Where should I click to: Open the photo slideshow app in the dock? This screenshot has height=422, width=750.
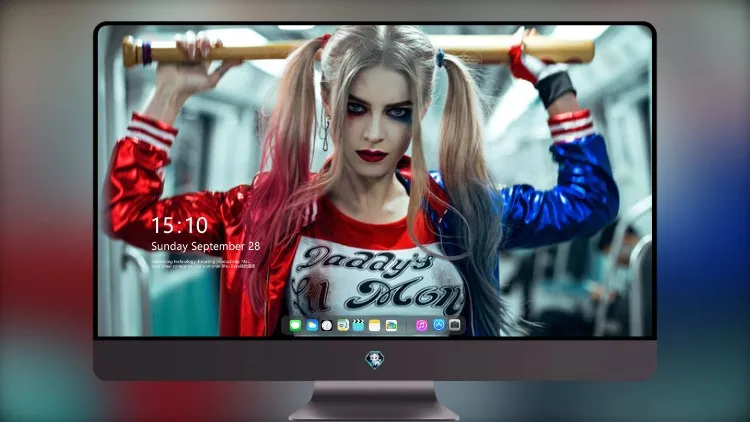click(391, 325)
